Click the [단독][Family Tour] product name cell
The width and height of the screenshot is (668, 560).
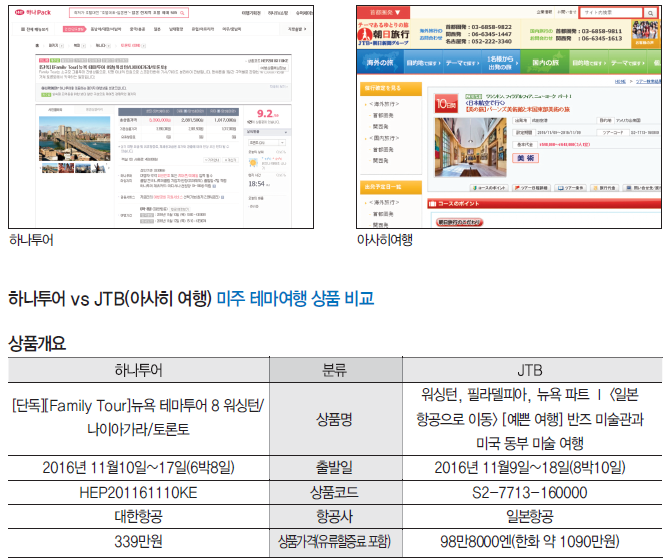138,417
